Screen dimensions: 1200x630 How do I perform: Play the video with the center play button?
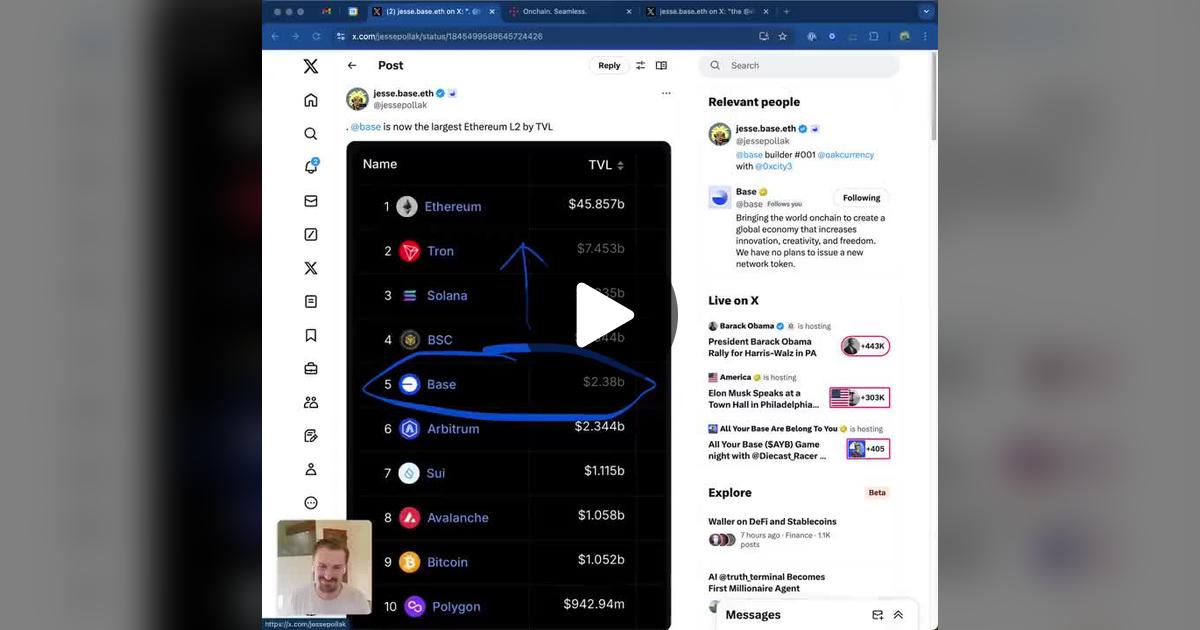coord(603,315)
